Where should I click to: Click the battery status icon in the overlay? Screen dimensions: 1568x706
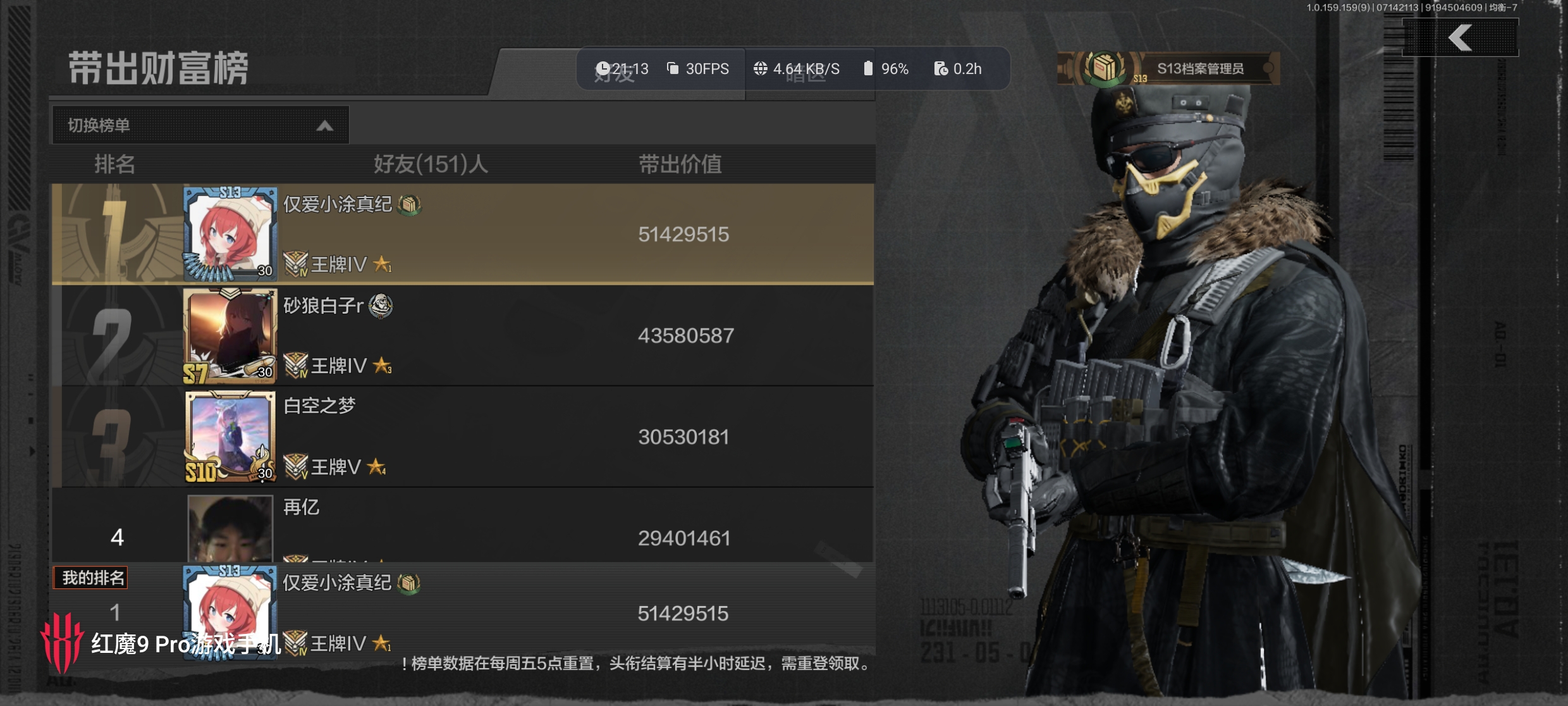point(868,68)
